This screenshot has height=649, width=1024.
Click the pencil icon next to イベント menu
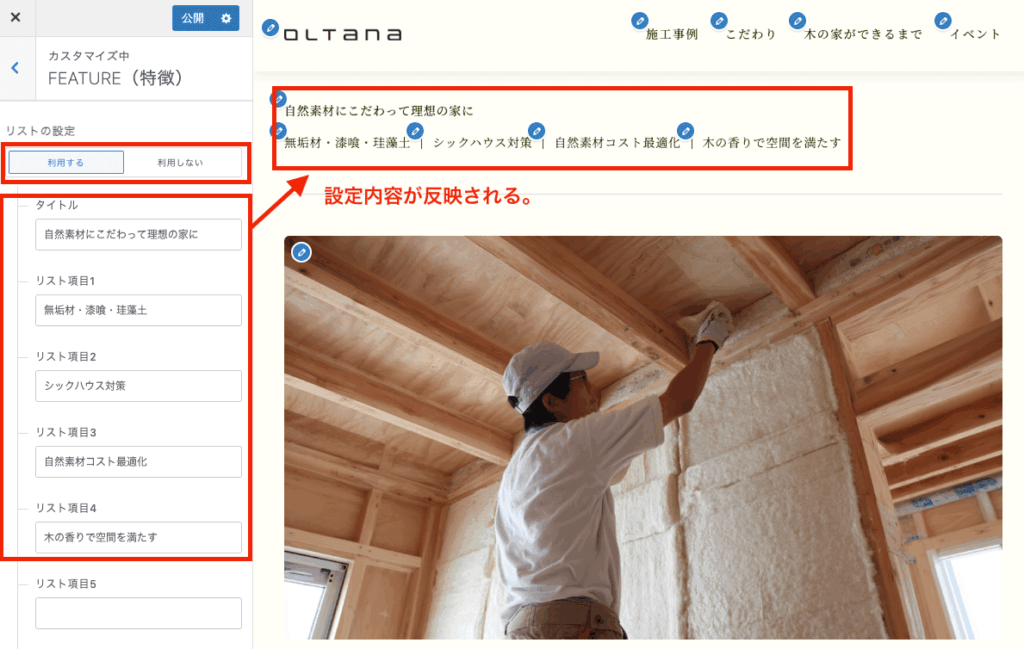942,21
